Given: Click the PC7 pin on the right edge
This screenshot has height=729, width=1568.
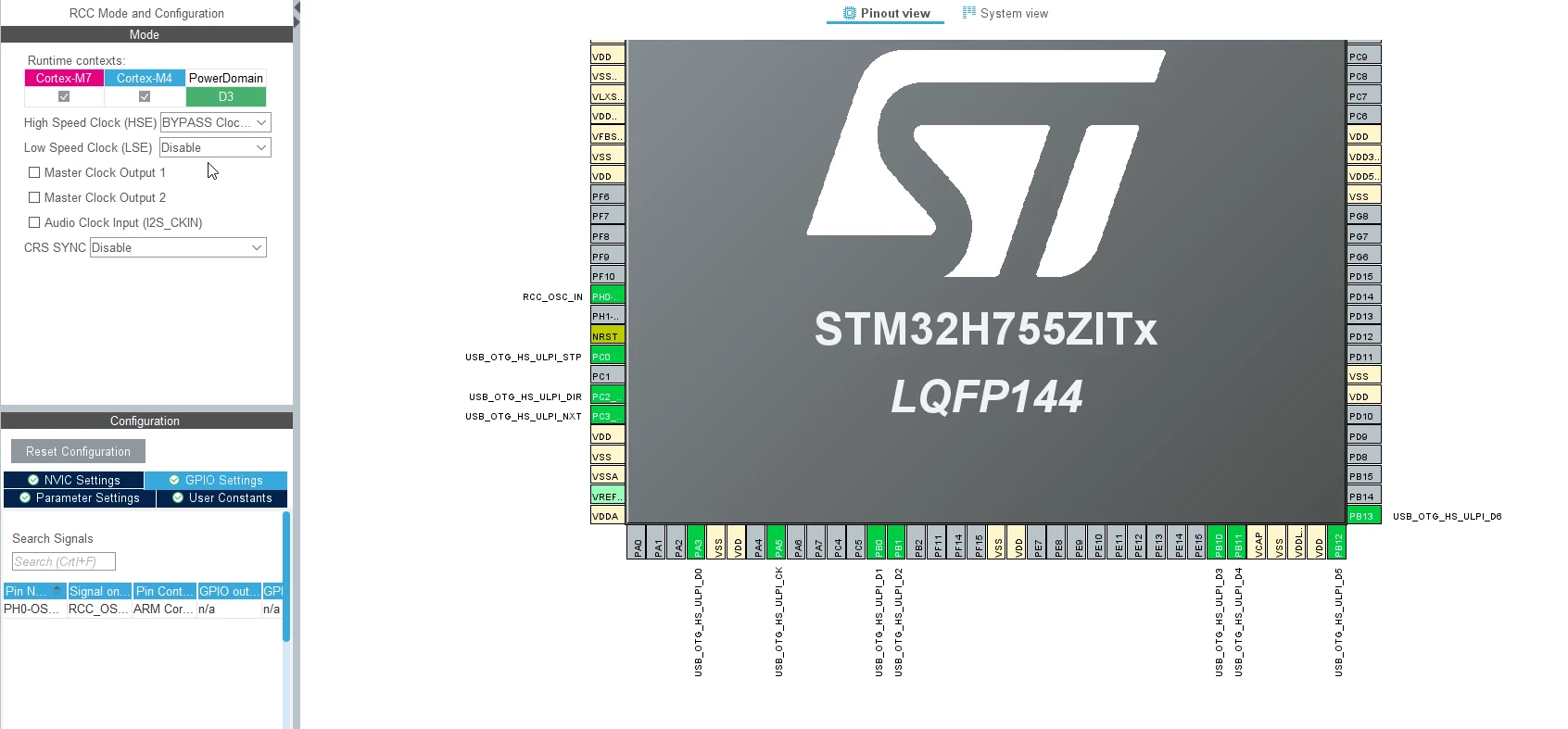Looking at the screenshot, I should click(1364, 96).
